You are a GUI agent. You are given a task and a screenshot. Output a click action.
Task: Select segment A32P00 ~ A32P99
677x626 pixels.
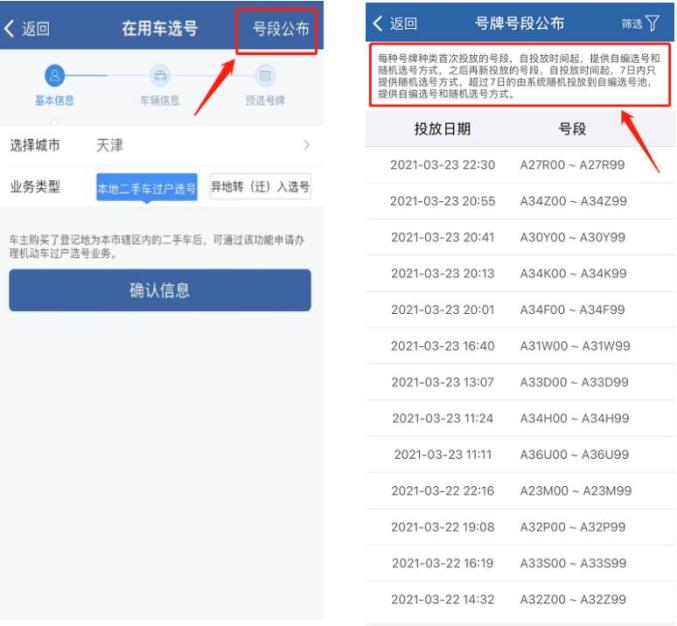(x=573, y=528)
